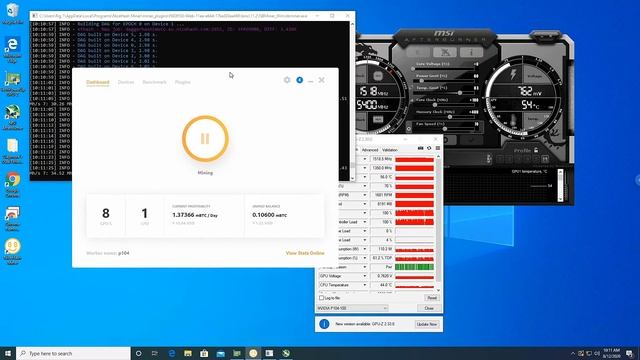Click the Windows Start button
The width and height of the screenshot is (640, 360).
click(x=8, y=353)
